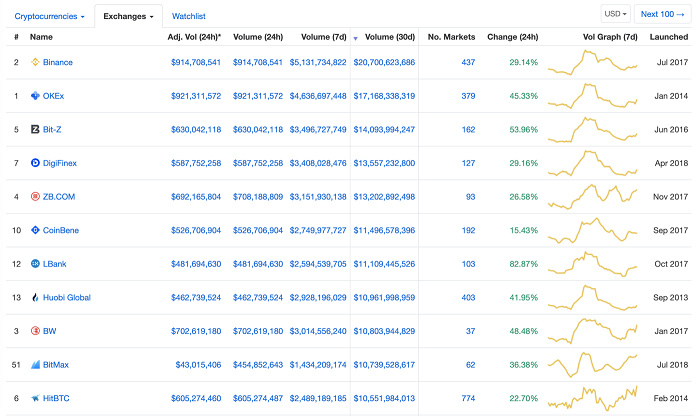Click the Binance 7-day volume graph
The width and height of the screenshot is (700, 416).
[593, 62]
